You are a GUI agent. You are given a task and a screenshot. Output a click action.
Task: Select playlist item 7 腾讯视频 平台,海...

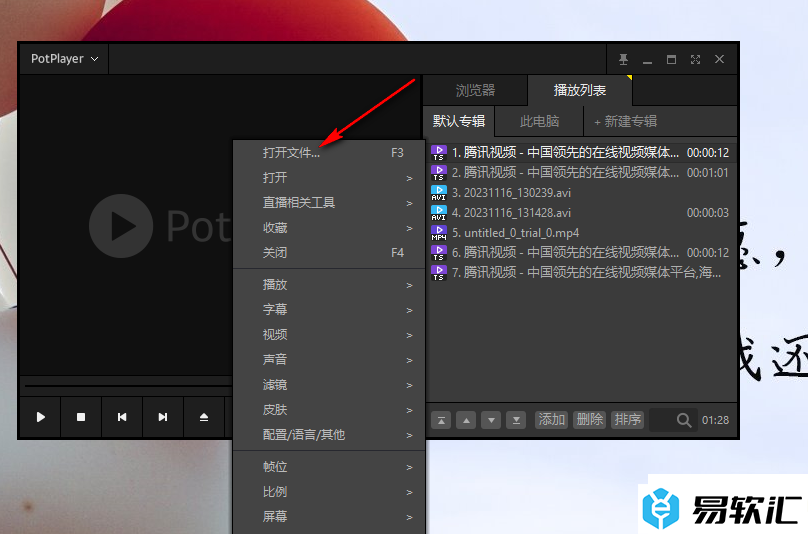click(580, 273)
